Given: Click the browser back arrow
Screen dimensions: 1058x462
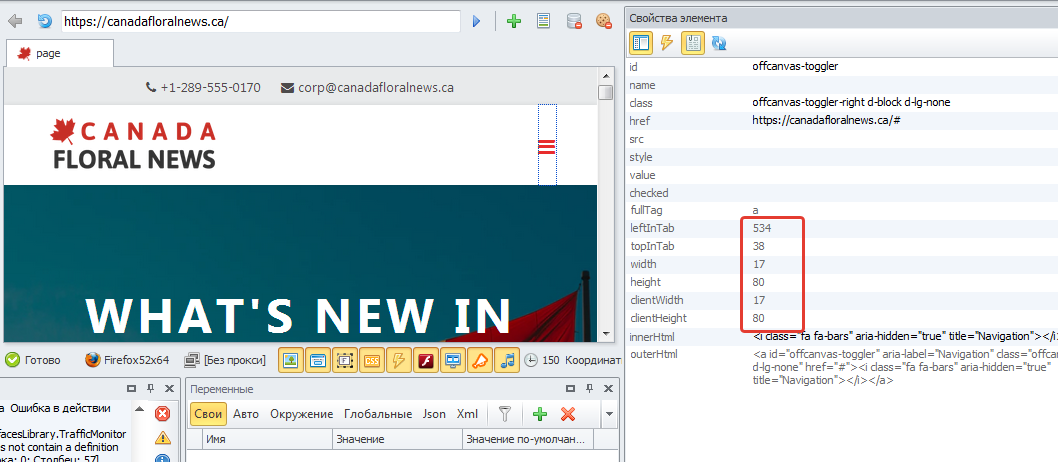Looking at the screenshot, I should [x=15, y=22].
